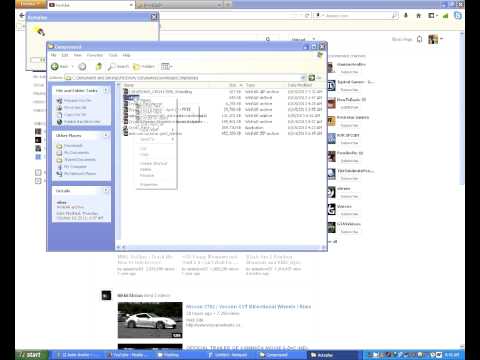Collapse the Details panel
This screenshot has width=480, height=360.
coord(106,190)
